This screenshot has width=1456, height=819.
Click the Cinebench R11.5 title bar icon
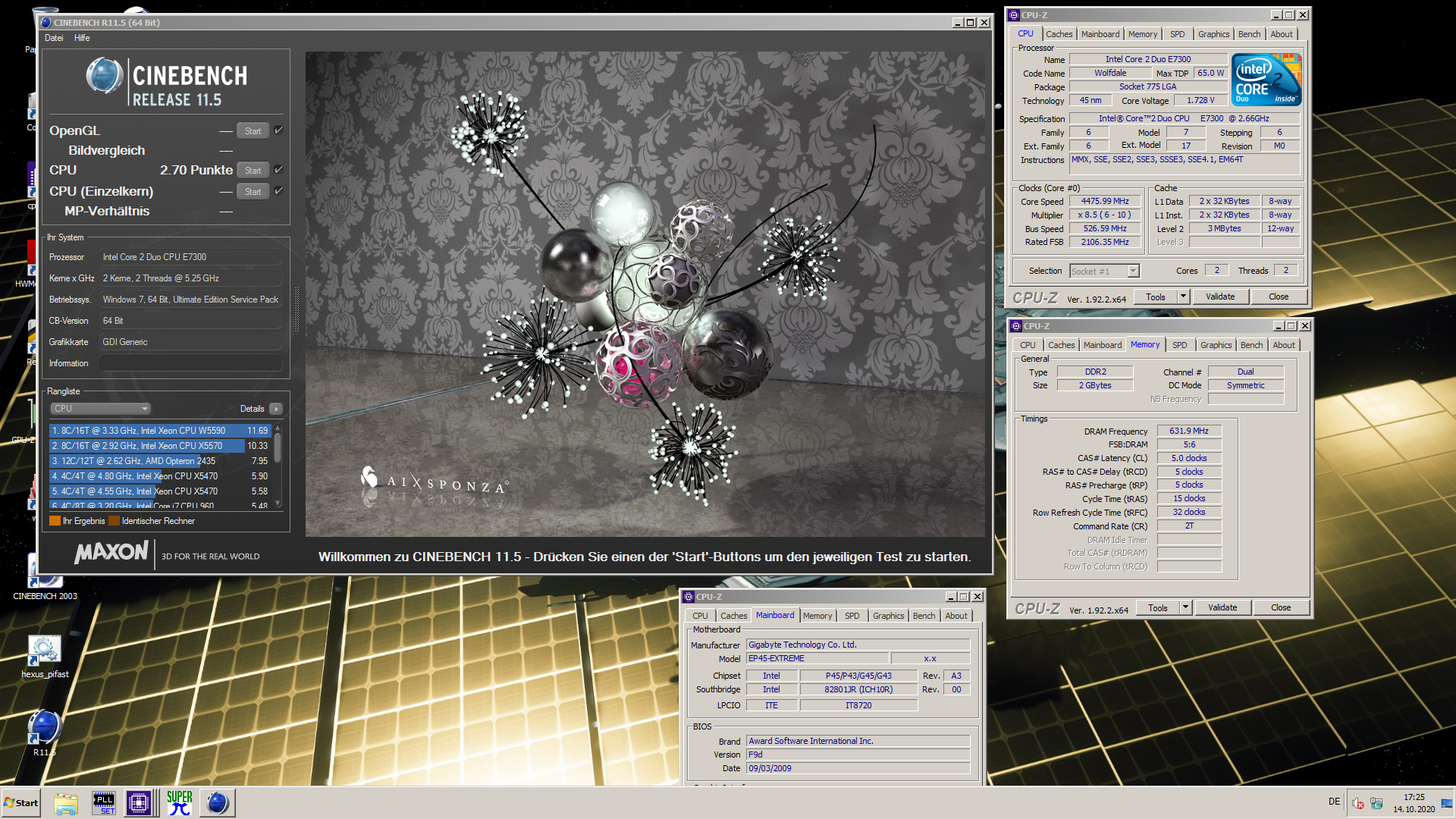[46, 23]
